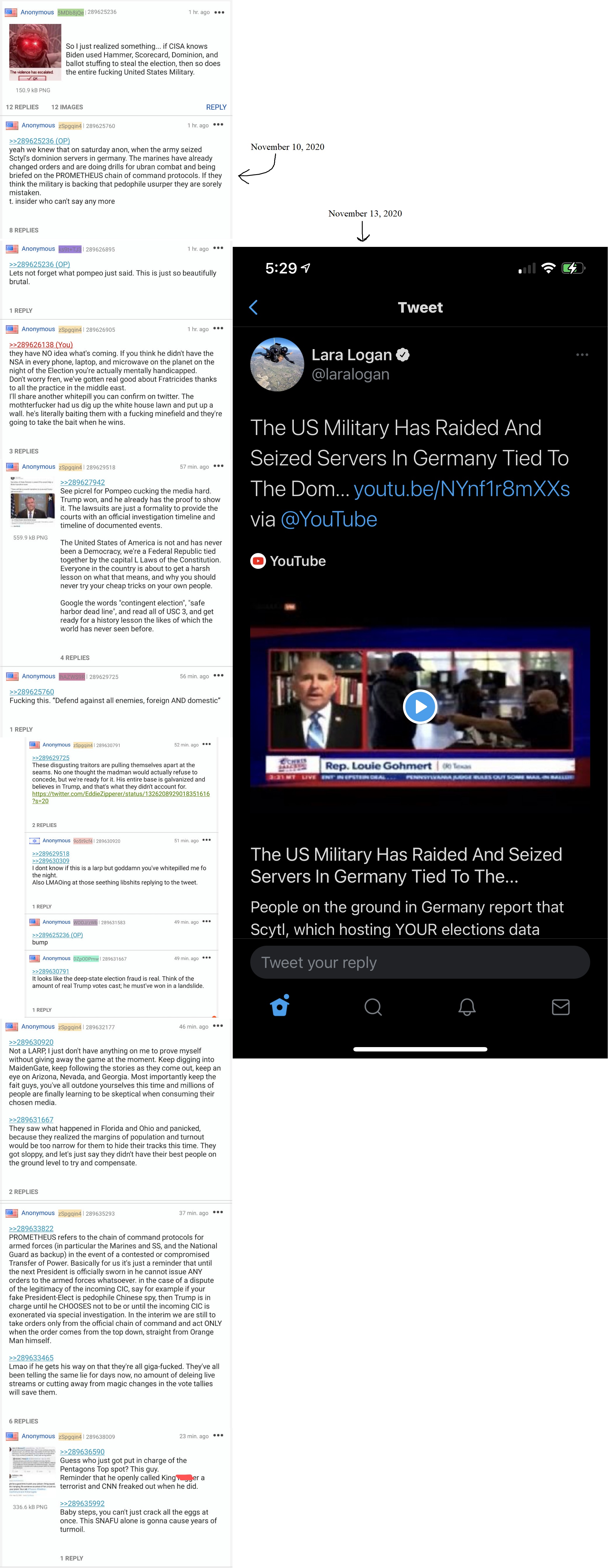Viewport: 608px width, 1568px height.
Task: Open the three-dot menu of post 289625236
Action: coord(220,12)
